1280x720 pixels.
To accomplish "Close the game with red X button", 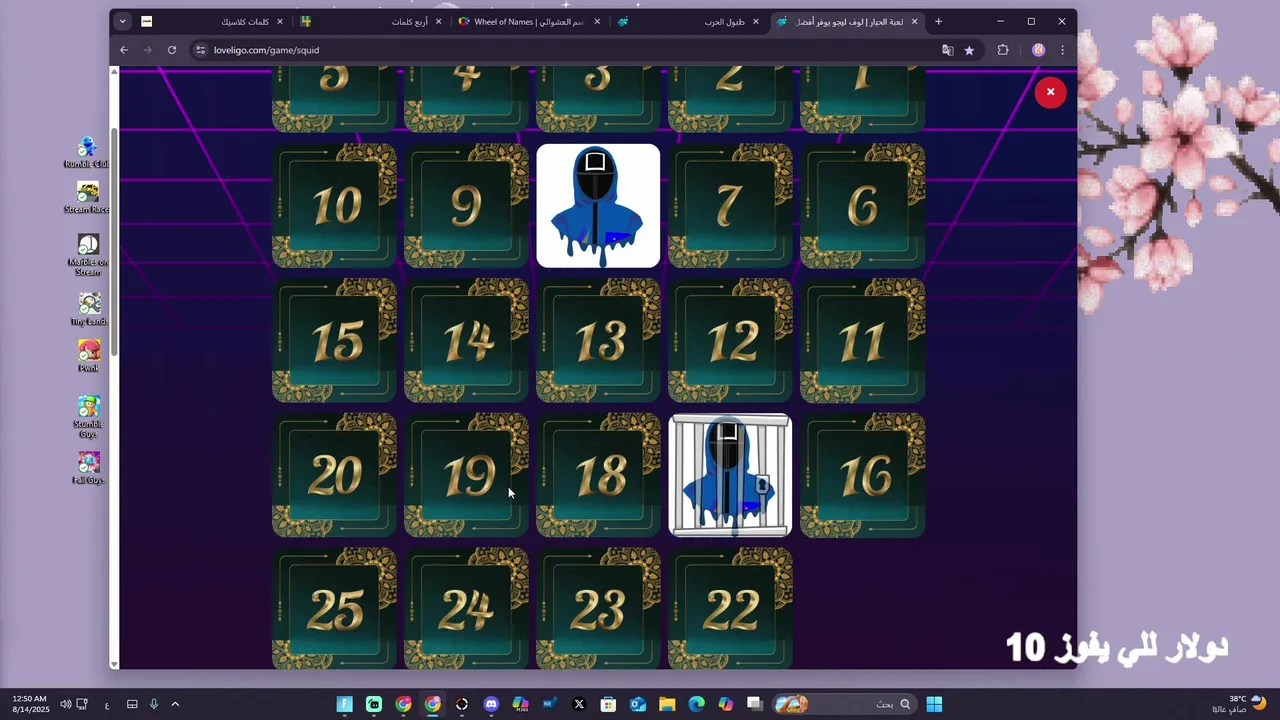I will (x=1050, y=92).
